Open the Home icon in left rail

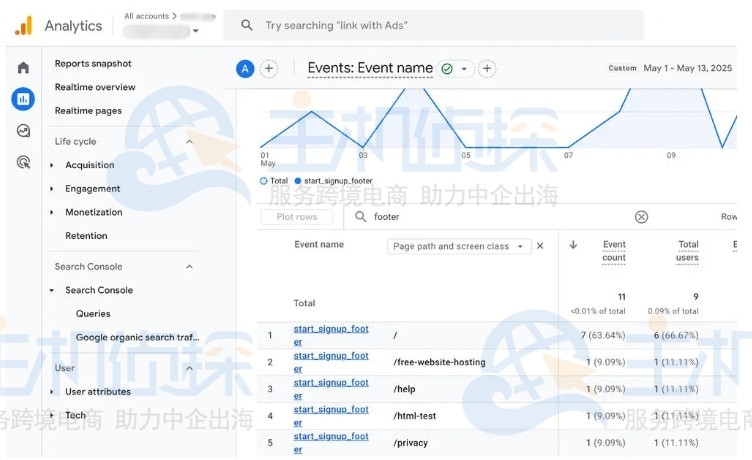tap(23, 68)
